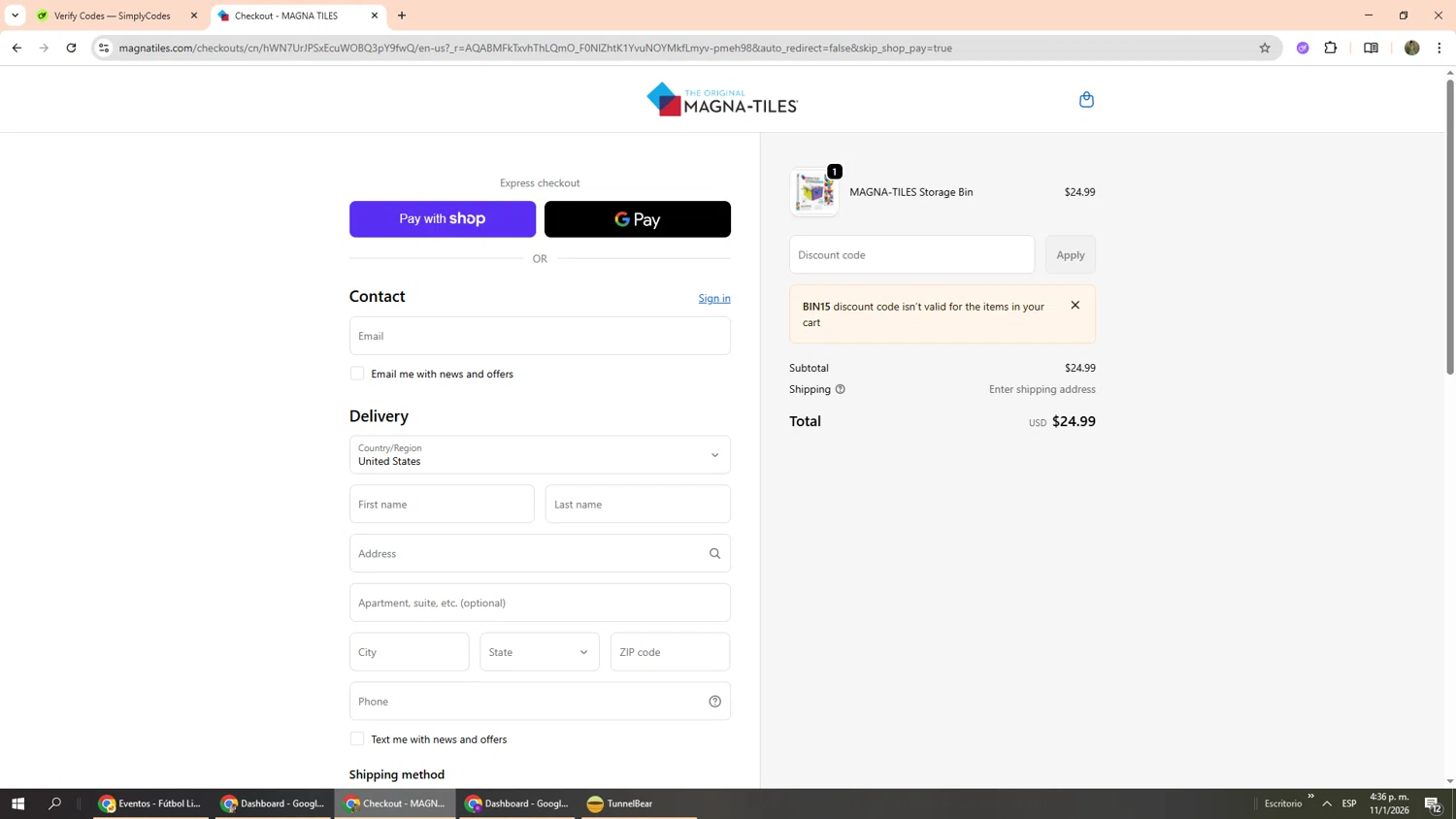The height and width of the screenshot is (819, 1456).
Task: Open the ESP language indicator in the tray
Action: [x=1349, y=803]
